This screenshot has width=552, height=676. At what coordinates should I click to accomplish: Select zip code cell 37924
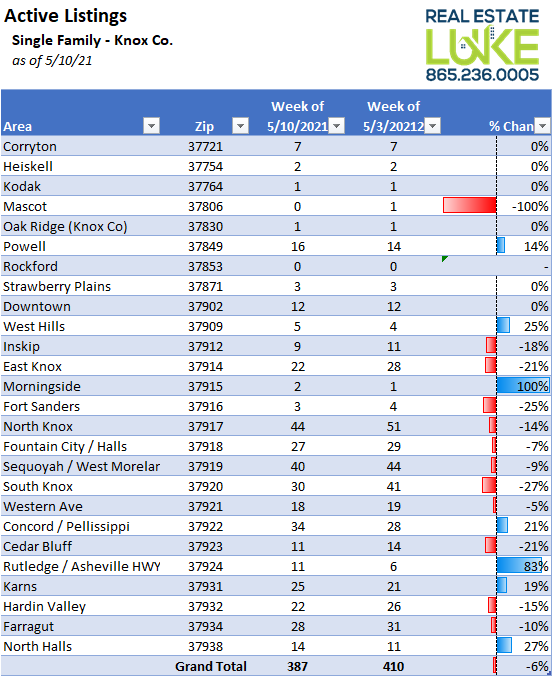click(x=205, y=566)
